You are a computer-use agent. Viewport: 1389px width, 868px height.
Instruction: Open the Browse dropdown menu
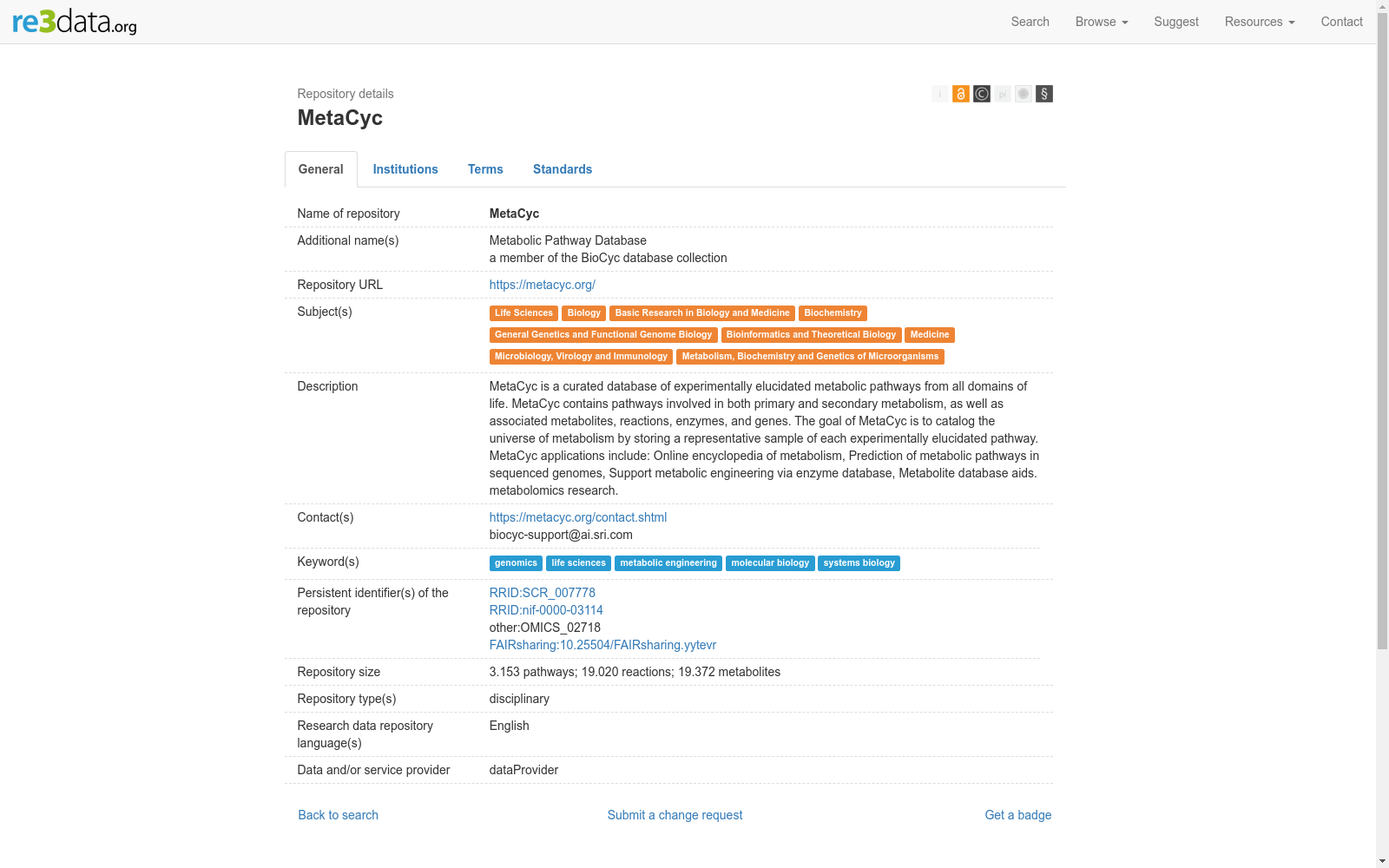(1102, 22)
